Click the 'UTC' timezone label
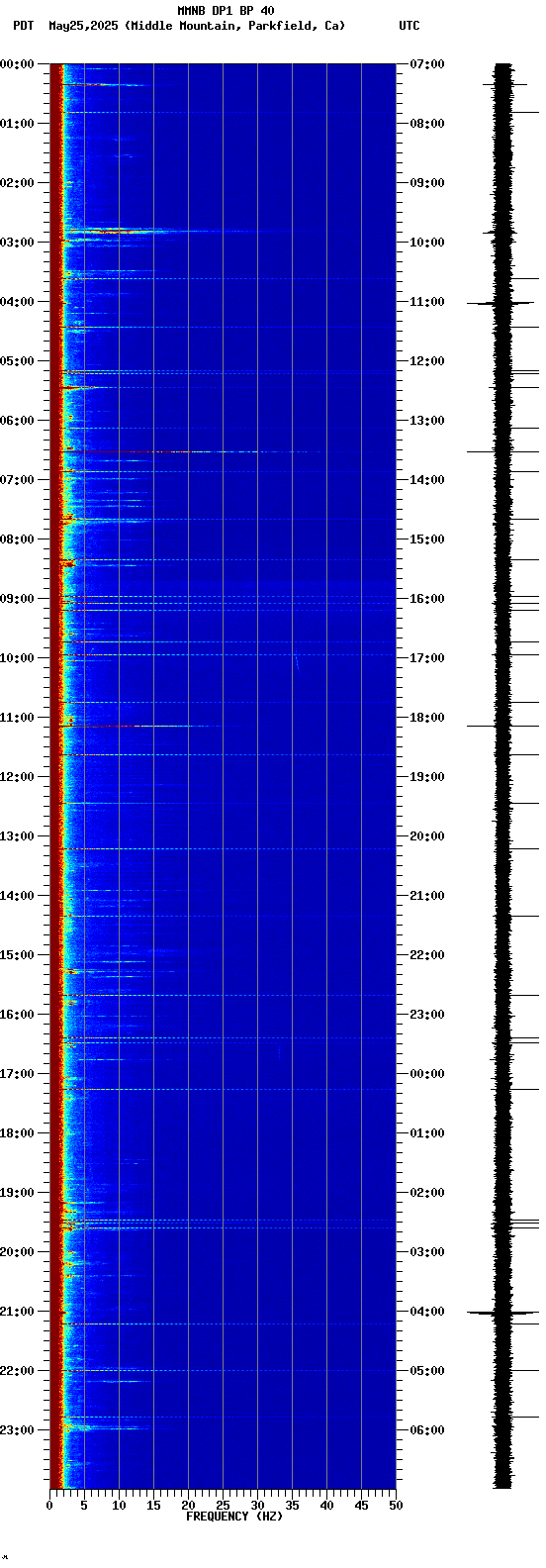The height and width of the screenshot is (1568, 546). [409, 26]
